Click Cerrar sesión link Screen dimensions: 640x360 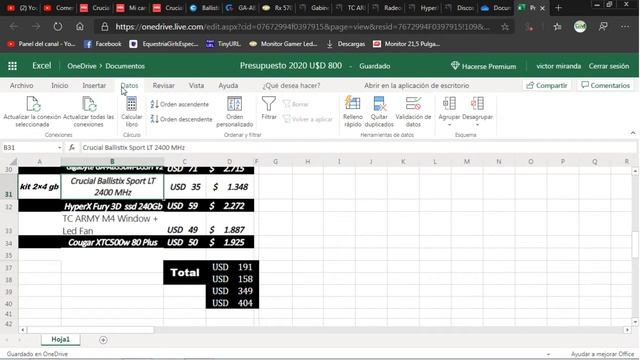click(x=609, y=66)
